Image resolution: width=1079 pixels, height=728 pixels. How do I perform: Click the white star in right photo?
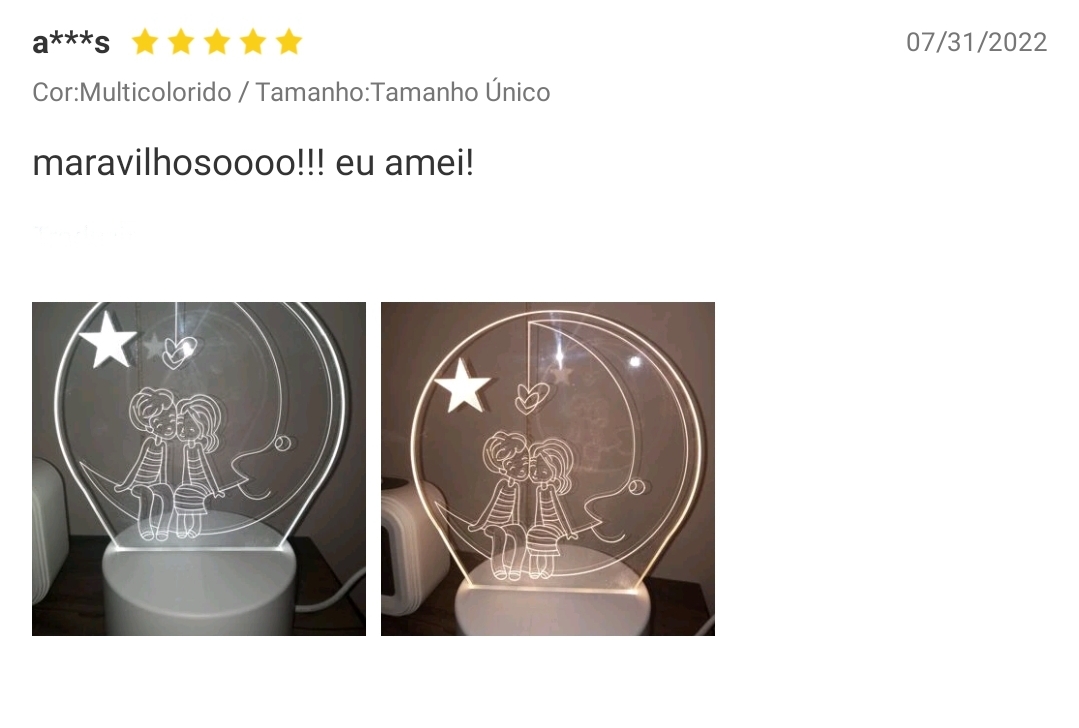(x=462, y=385)
